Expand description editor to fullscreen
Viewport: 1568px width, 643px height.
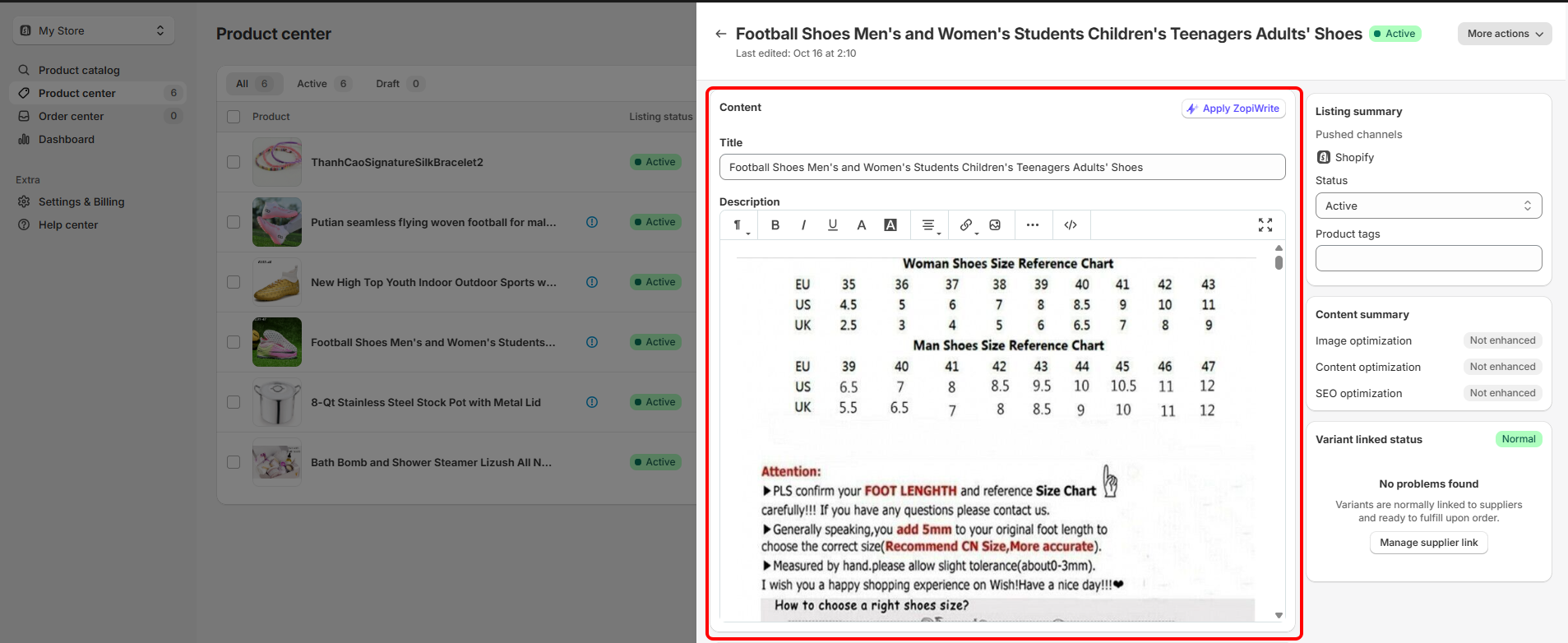[1265, 225]
